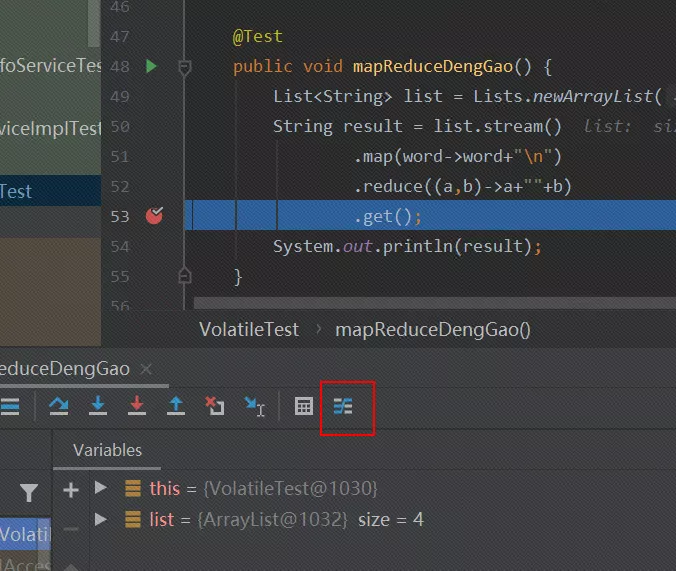Click the Step Over debugger icon
The width and height of the screenshot is (676, 571).
point(59,406)
